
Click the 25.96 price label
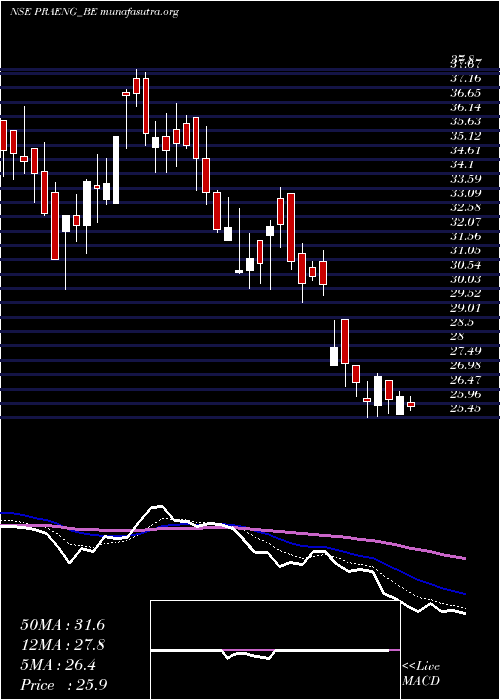click(465, 394)
